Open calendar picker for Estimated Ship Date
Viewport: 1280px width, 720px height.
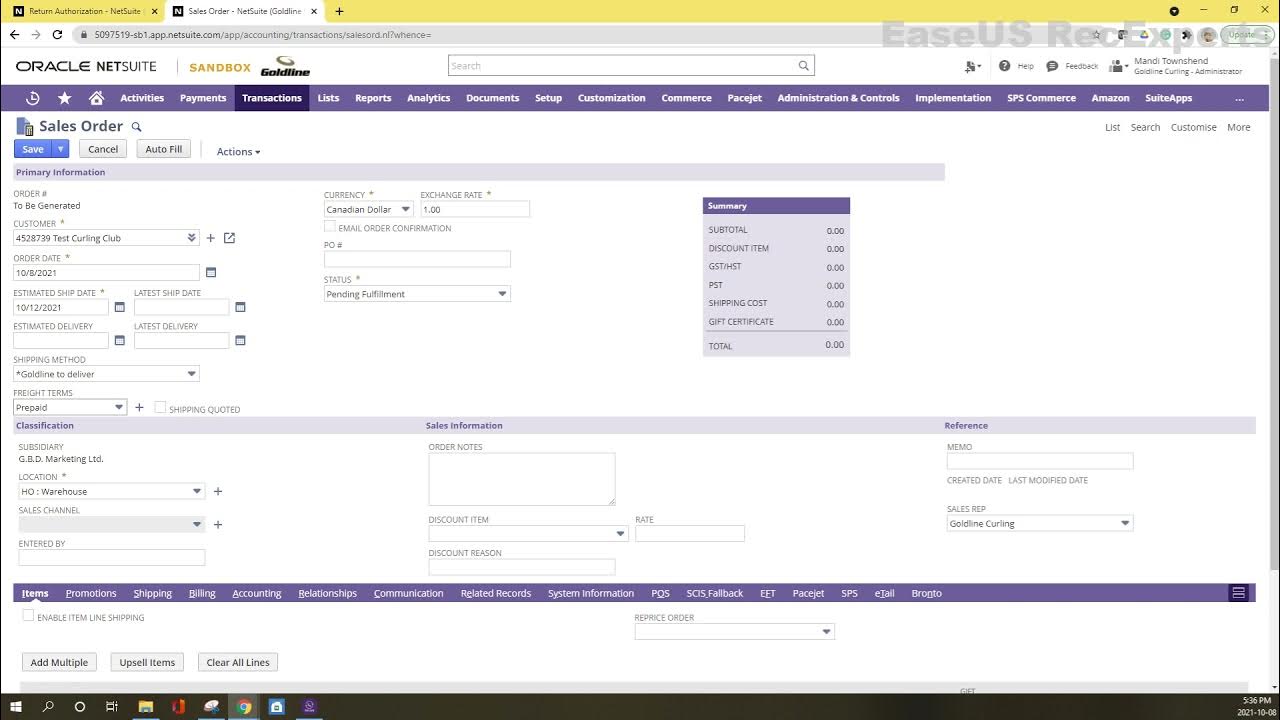tap(120, 307)
